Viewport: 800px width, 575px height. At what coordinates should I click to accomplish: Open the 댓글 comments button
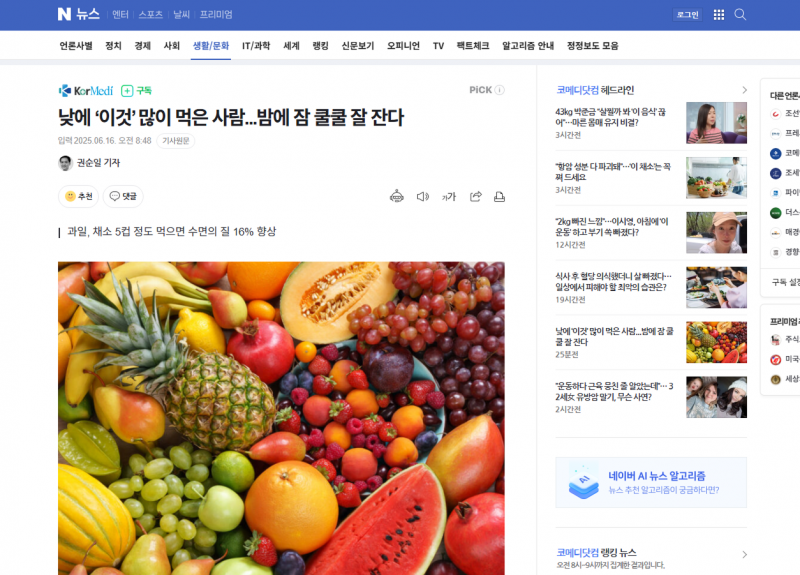pos(123,196)
